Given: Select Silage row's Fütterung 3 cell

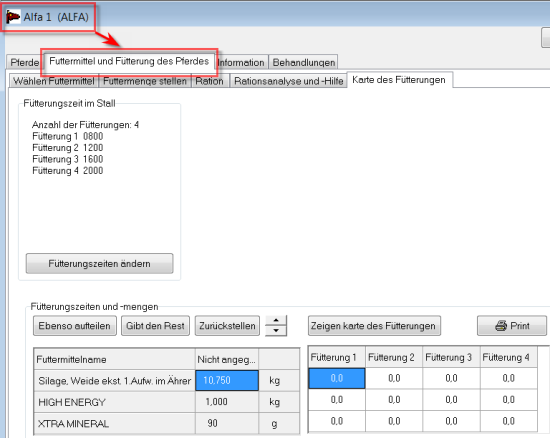Looking at the screenshot, I should pyautogui.click(x=451, y=378).
